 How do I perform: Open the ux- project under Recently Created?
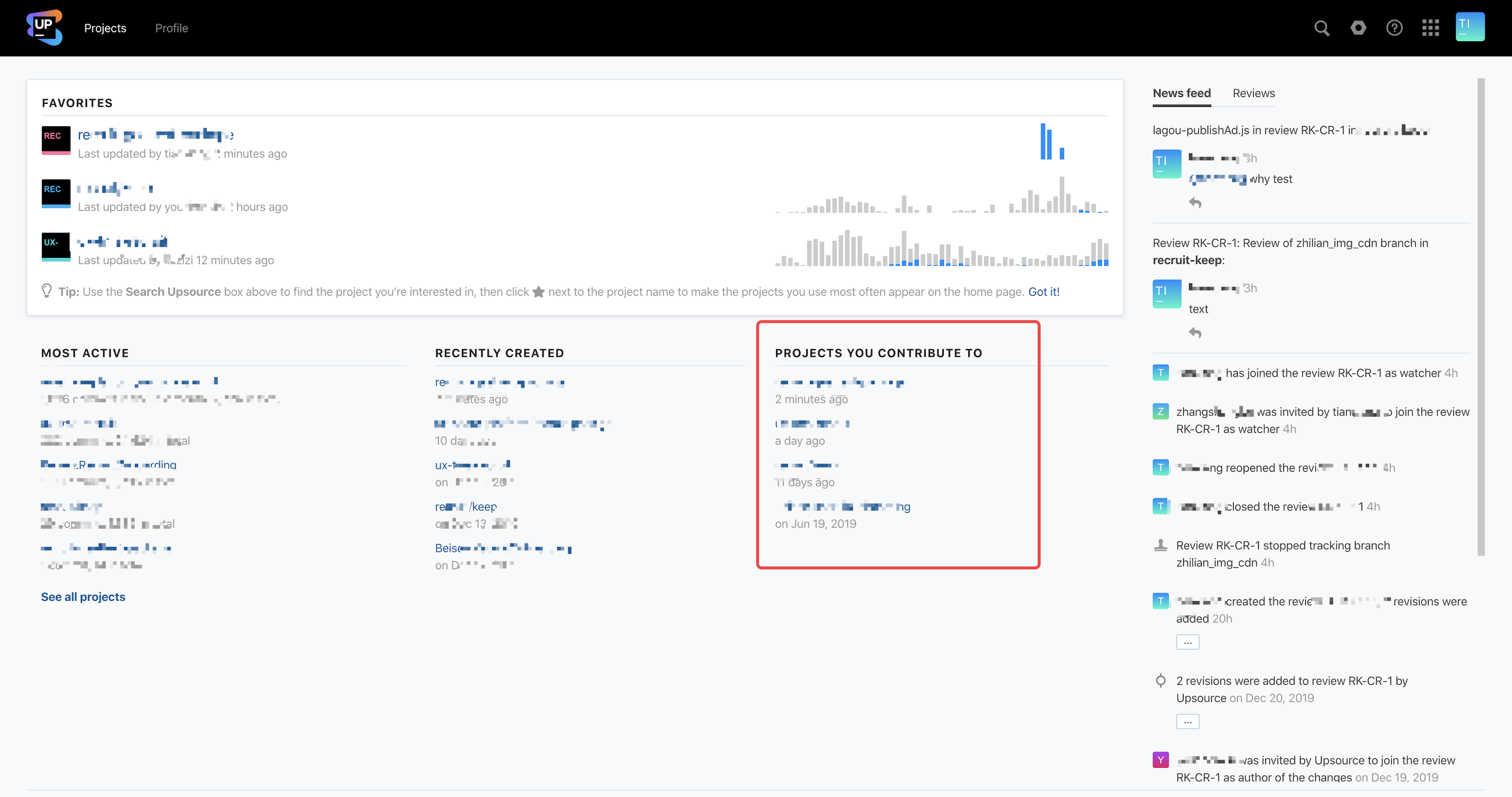[472, 465]
